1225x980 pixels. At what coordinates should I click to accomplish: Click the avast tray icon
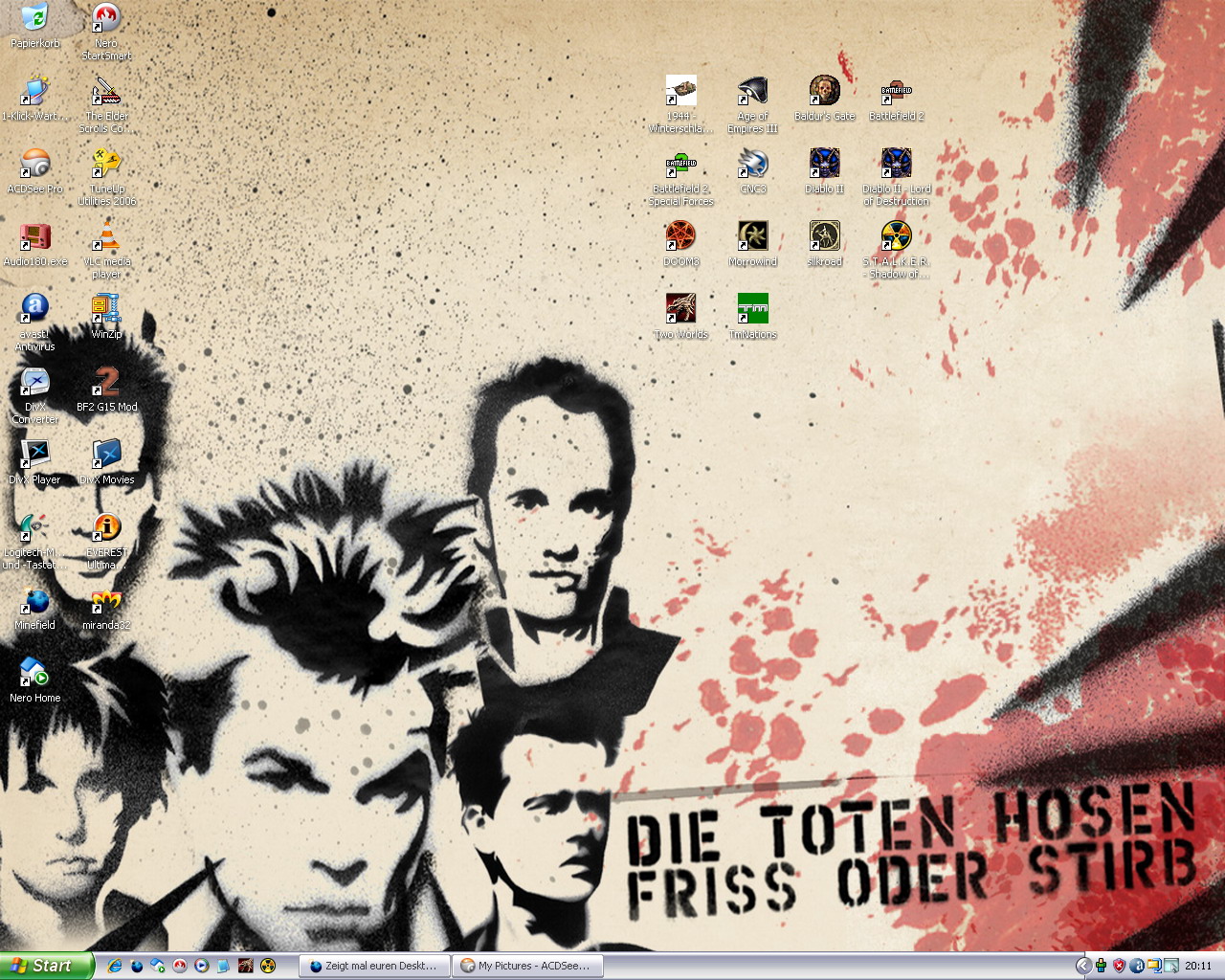pyautogui.click(x=1137, y=967)
